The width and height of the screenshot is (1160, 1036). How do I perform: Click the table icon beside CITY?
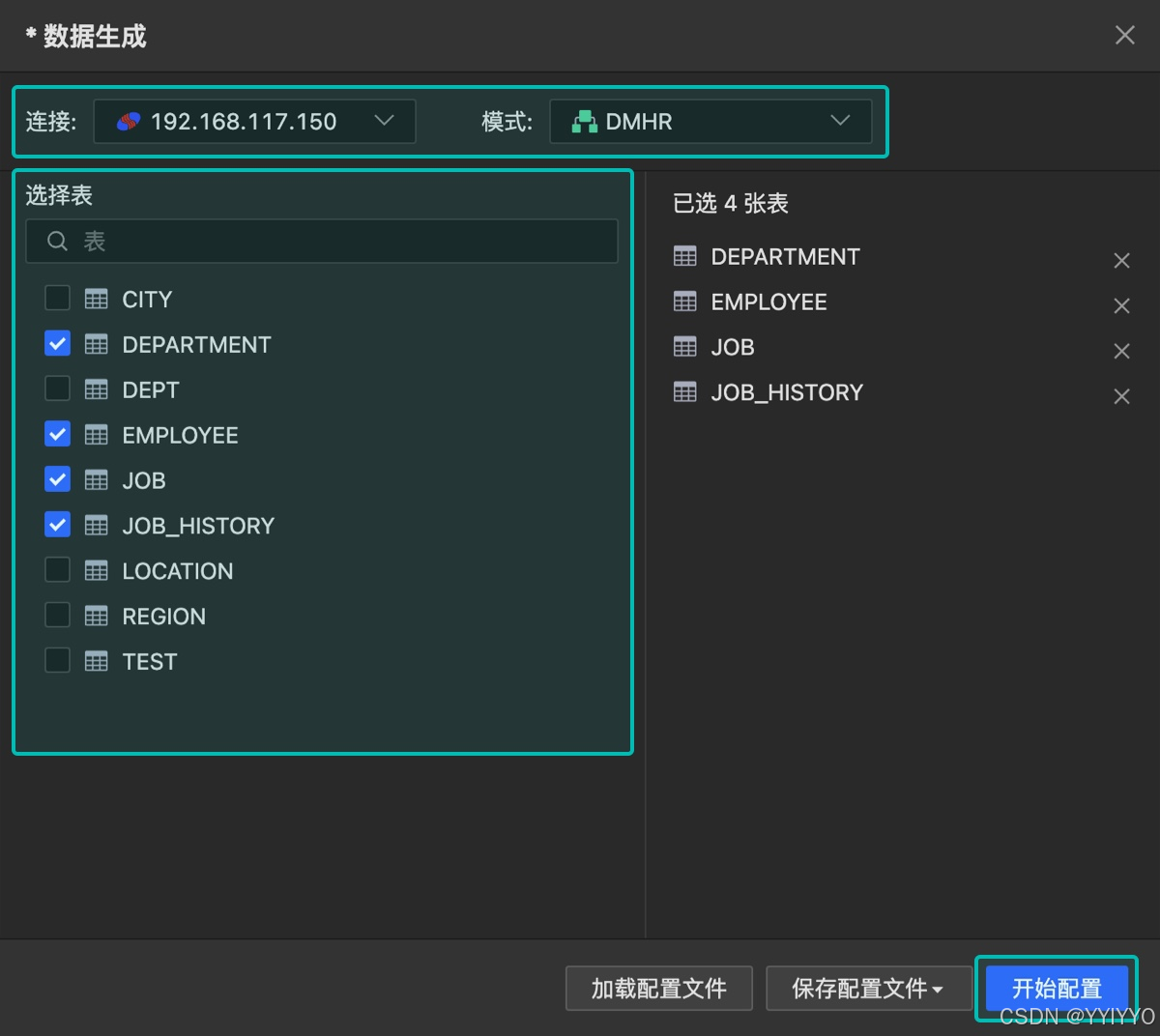(97, 298)
